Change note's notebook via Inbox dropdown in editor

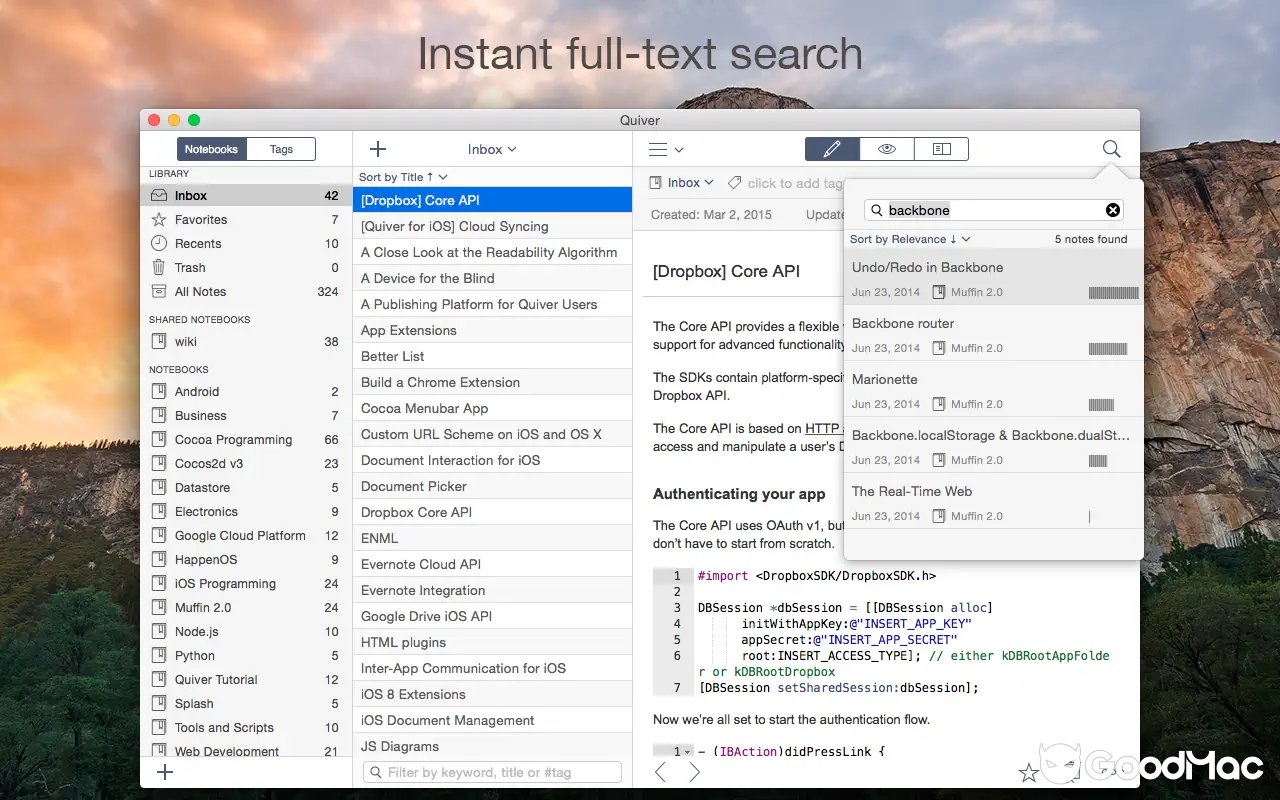[x=682, y=183]
